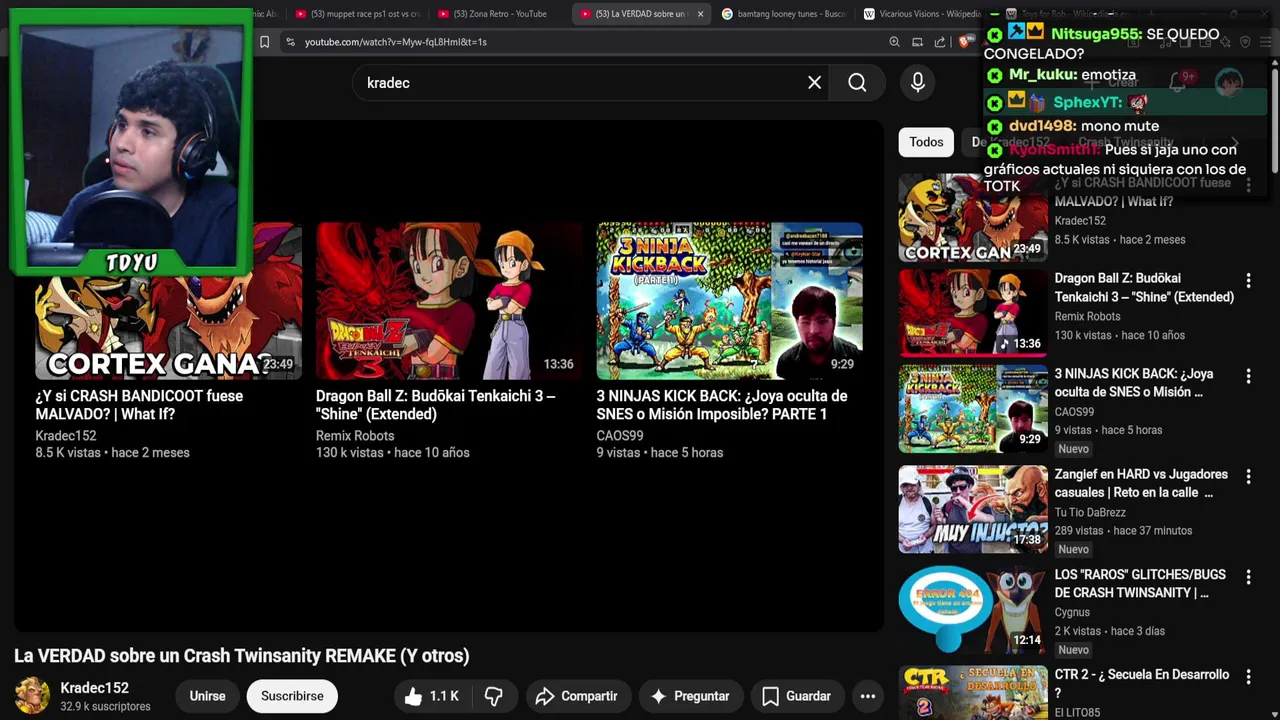Screen dimensions: 1280x720
Task: Open end-screen title 3 NINJAS KICK BACK Joya oculta
Action: 722,405
